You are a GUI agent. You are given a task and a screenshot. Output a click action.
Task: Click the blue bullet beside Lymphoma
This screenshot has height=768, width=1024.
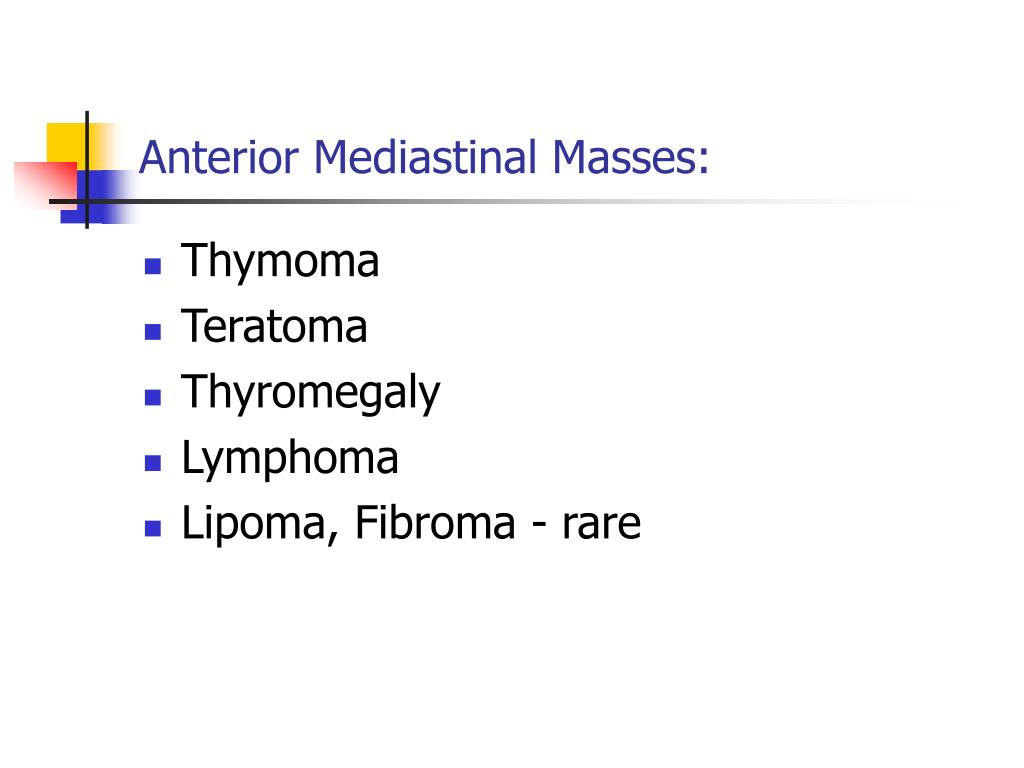(153, 463)
